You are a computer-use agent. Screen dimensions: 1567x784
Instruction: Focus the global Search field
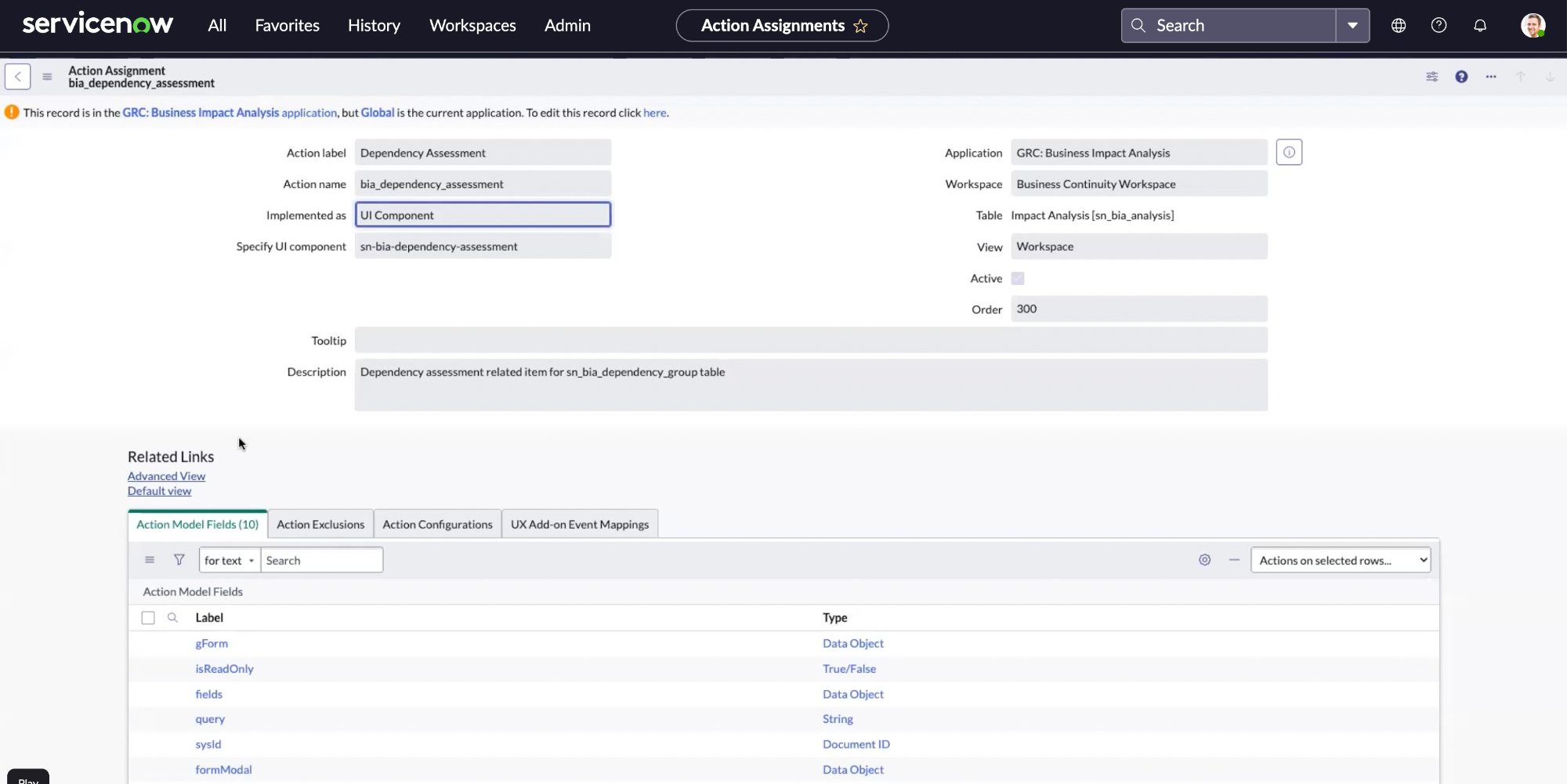pyautogui.click(x=1229, y=25)
